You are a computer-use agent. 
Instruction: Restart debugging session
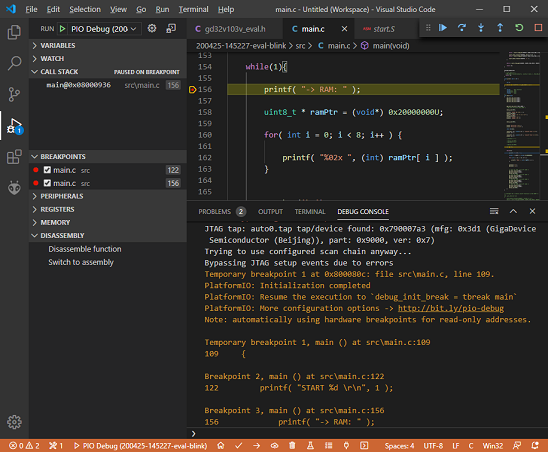click(x=519, y=28)
